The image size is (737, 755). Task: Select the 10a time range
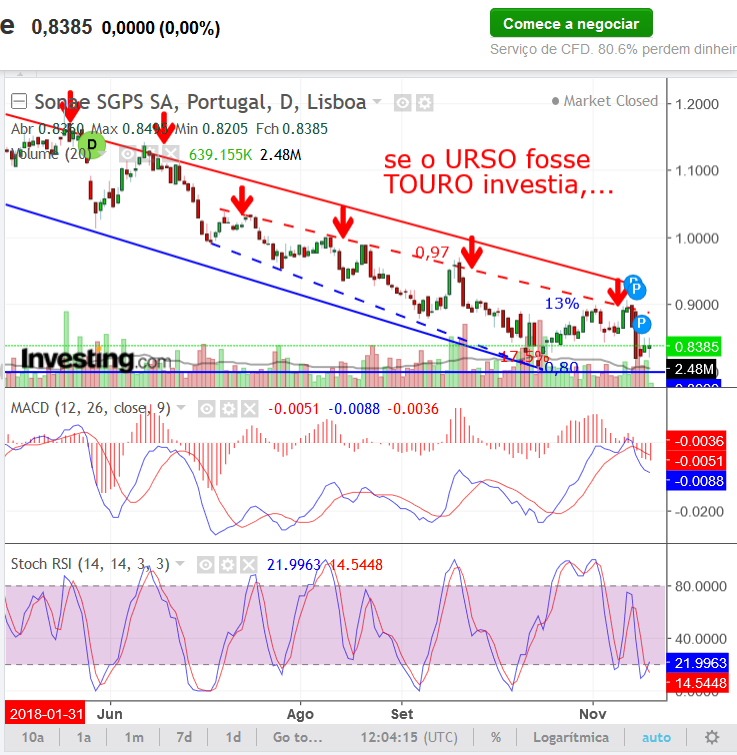(x=33, y=737)
